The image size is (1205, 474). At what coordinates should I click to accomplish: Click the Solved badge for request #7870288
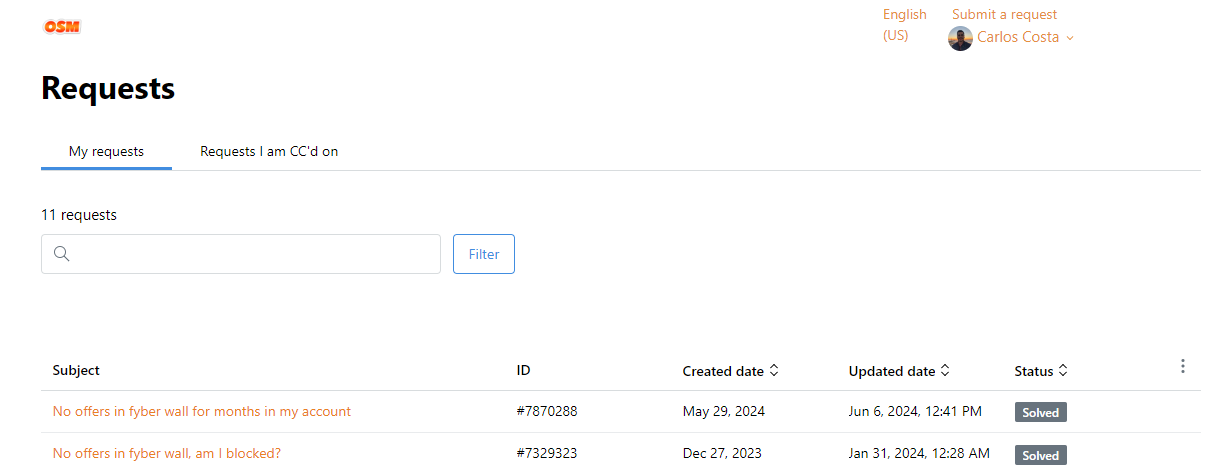point(1041,412)
